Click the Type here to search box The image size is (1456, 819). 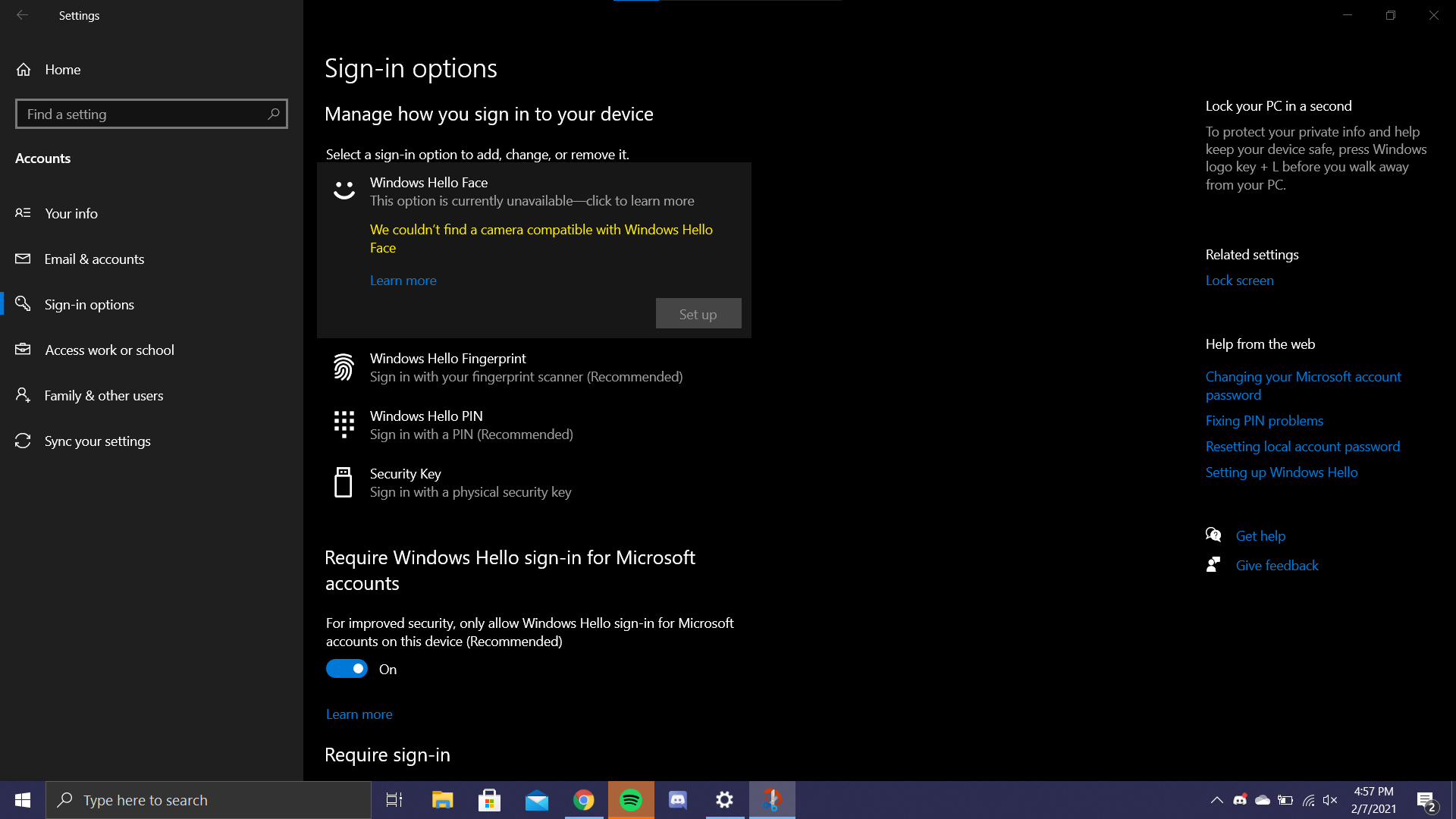(209, 800)
